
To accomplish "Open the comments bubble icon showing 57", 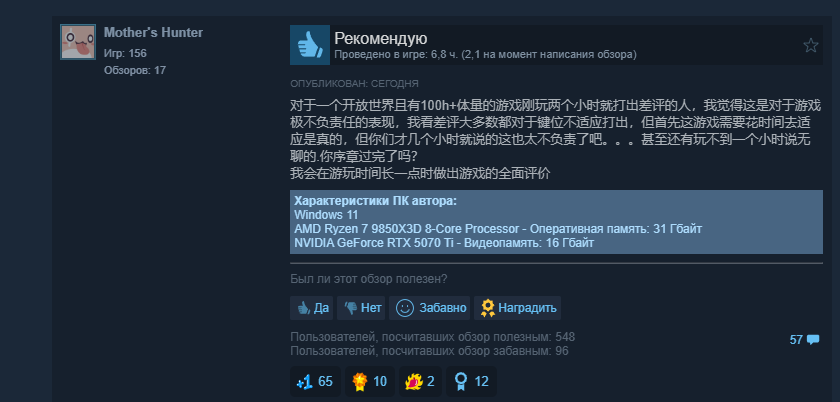I will [x=813, y=339].
